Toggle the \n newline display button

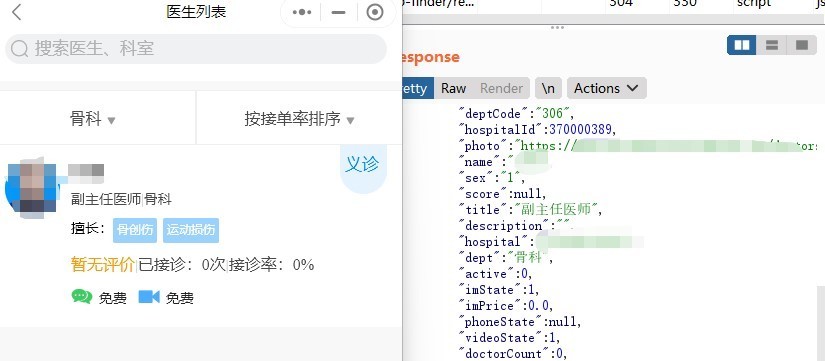548,88
